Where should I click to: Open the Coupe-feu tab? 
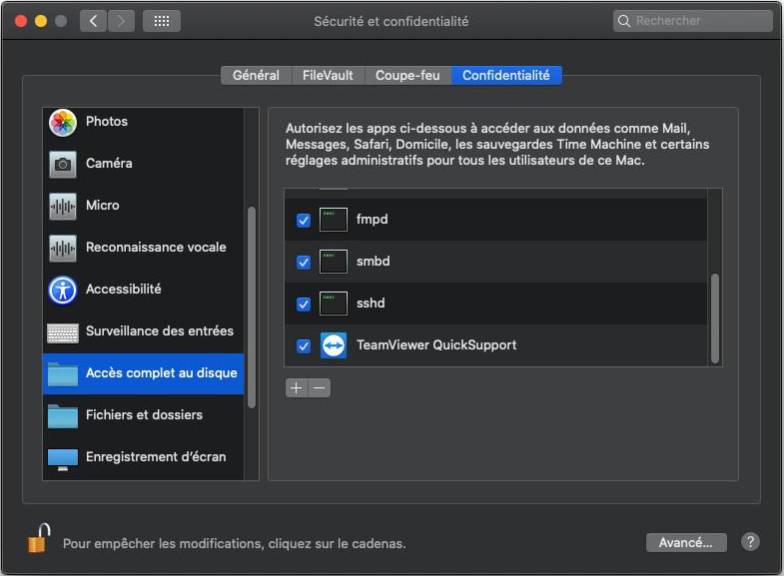[x=408, y=76]
